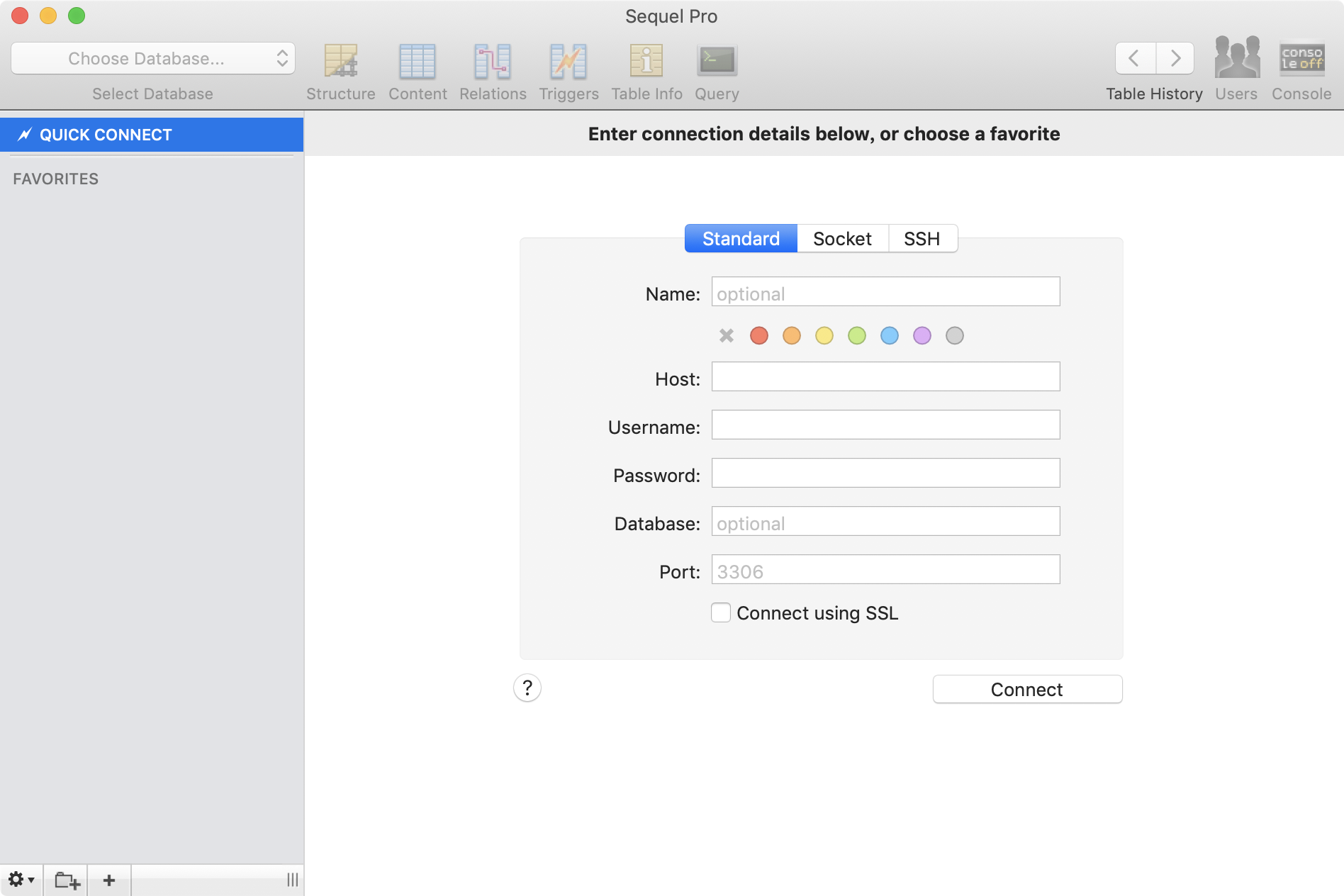
Task: Switch to the Socket tab
Action: pyautogui.click(x=842, y=238)
